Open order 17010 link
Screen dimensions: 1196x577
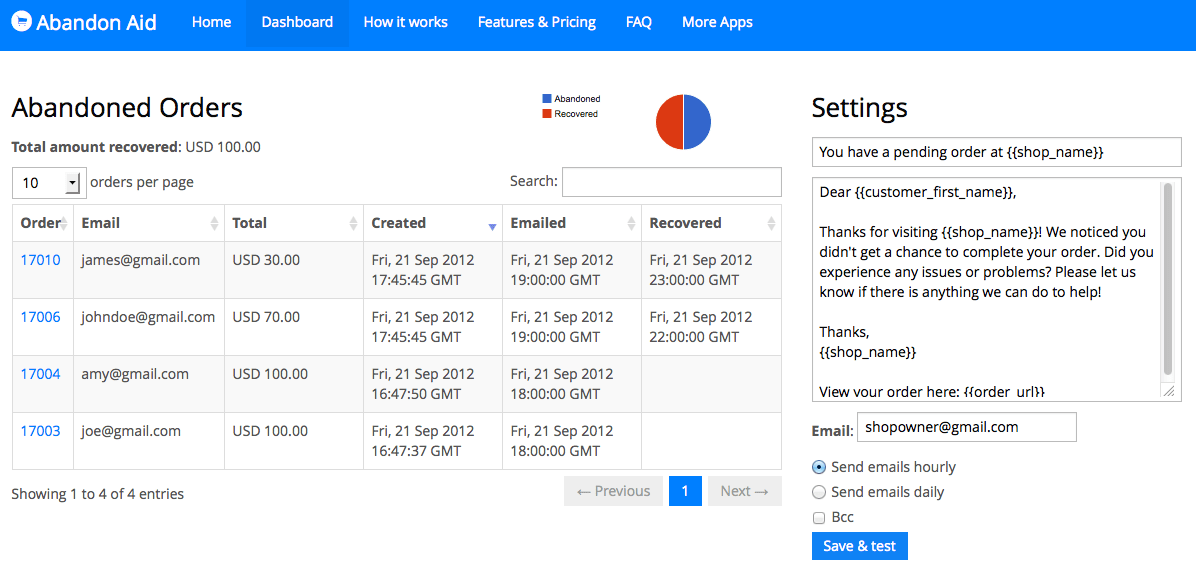40,260
